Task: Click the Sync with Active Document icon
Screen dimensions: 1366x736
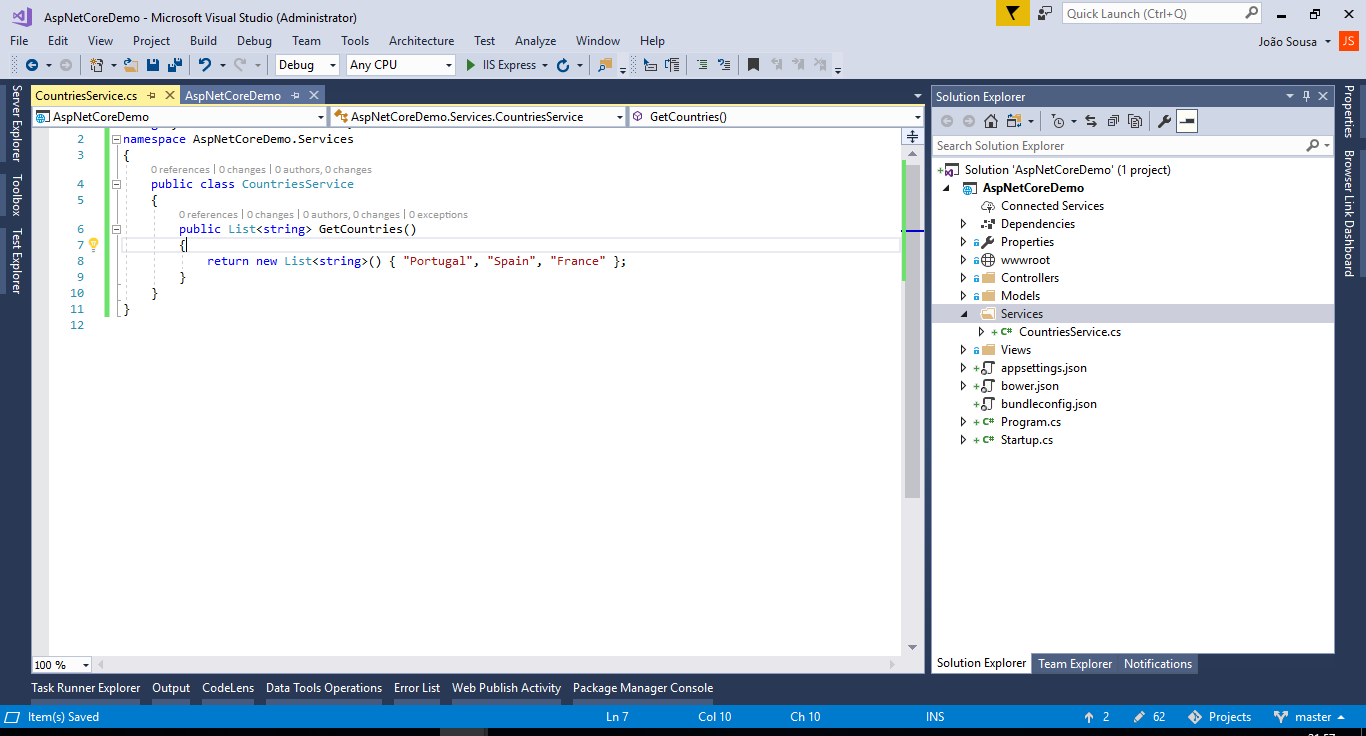Action: pyautogui.click(x=1090, y=121)
